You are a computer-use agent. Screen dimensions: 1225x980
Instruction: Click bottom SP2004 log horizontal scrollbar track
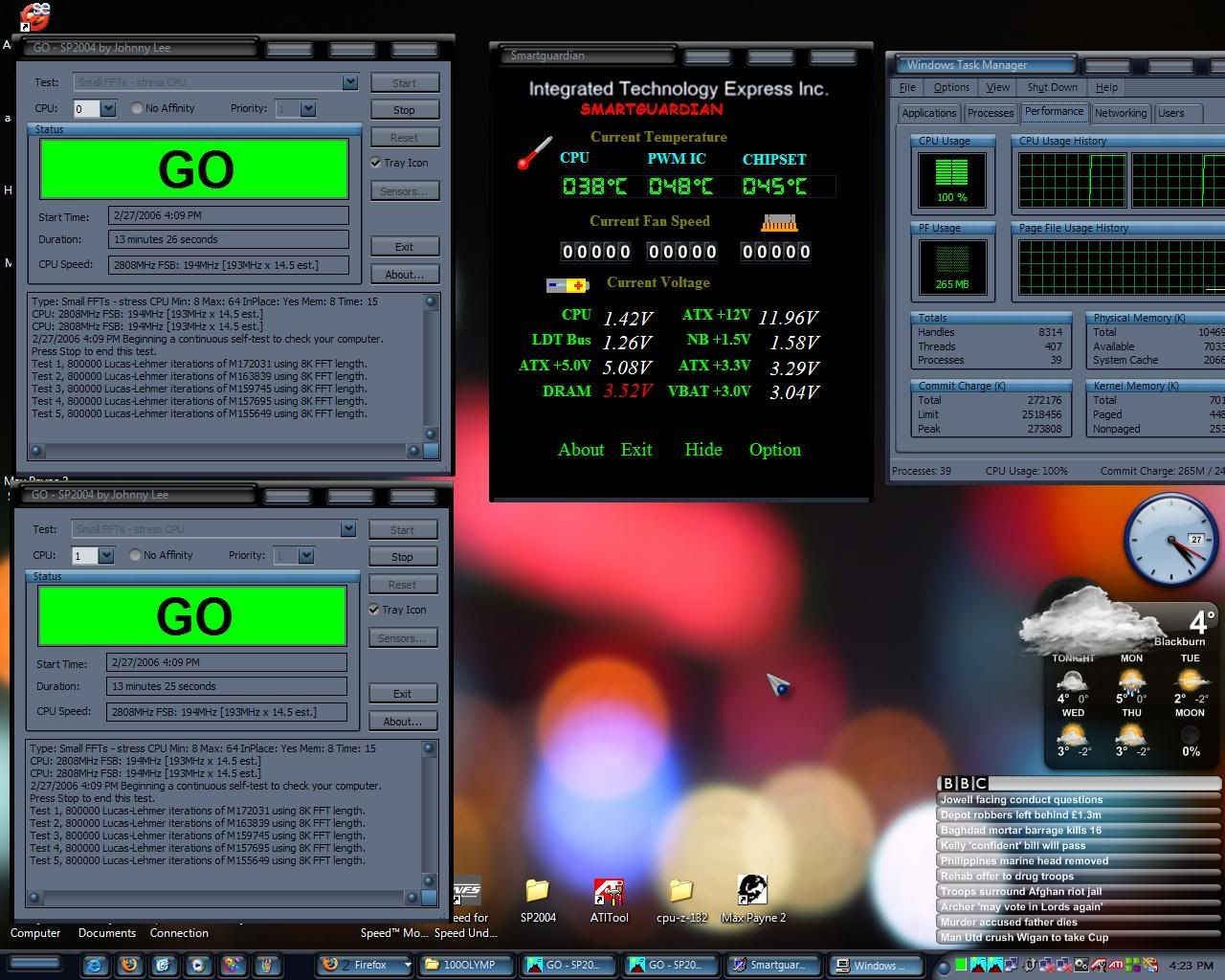[224, 898]
